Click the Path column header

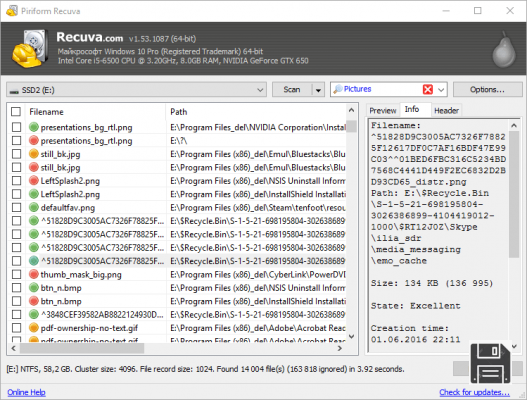(256, 112)
